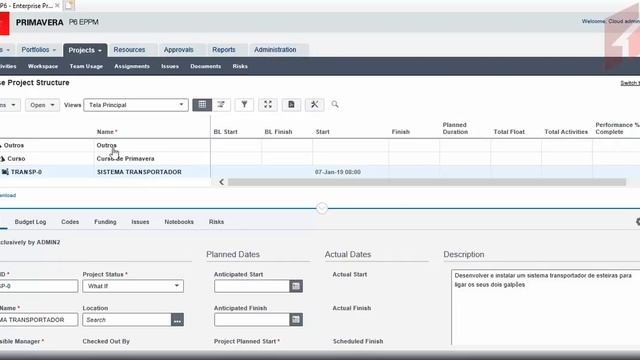Click the Oracle red logo
This screenshot has width=640, height=360.
point(4,23)
